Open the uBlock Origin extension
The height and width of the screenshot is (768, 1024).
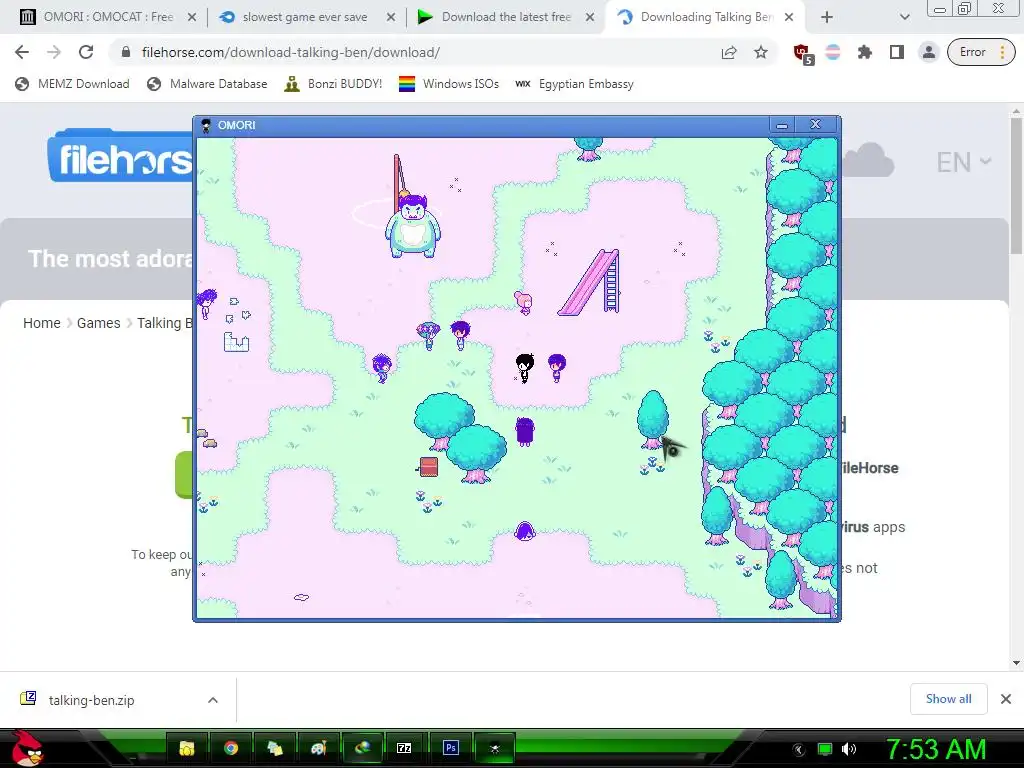coord(803,54)
